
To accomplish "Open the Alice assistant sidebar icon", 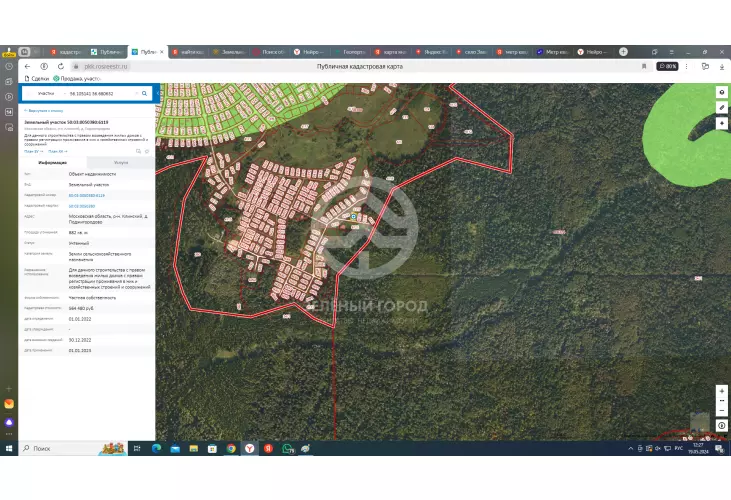I will (9, 422).
